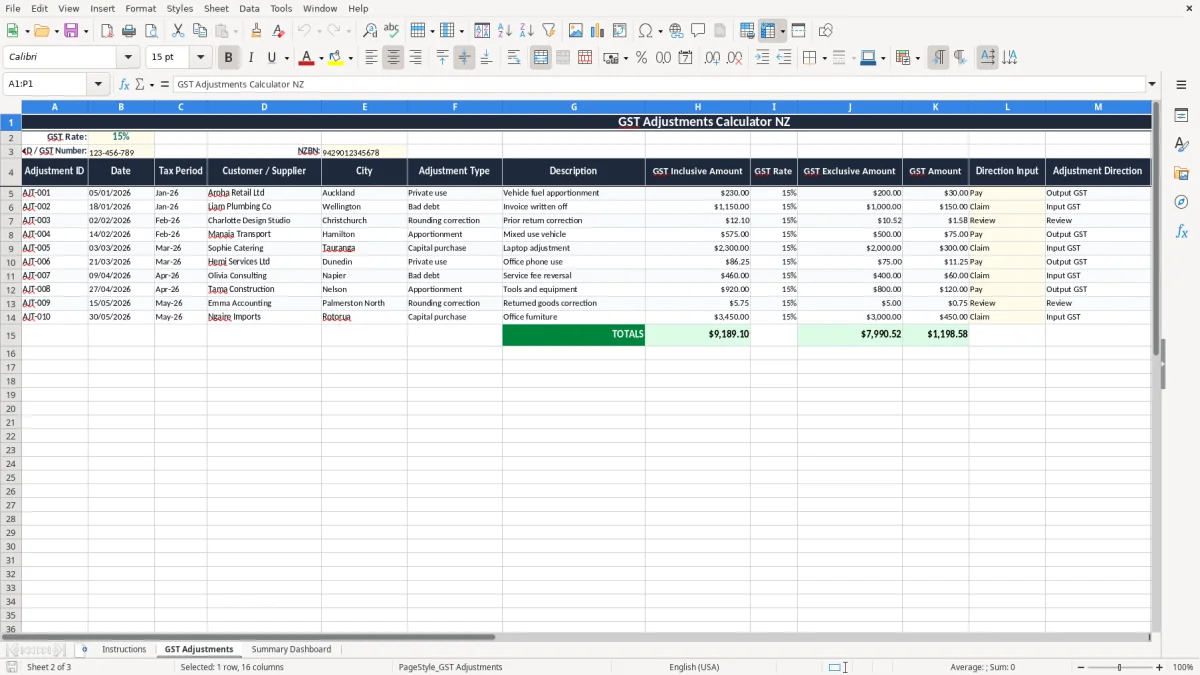Click the zoom in plus button
The width and height of the screenshot is (1200, 675).
pyautogui.click(x=1160, y=667)
